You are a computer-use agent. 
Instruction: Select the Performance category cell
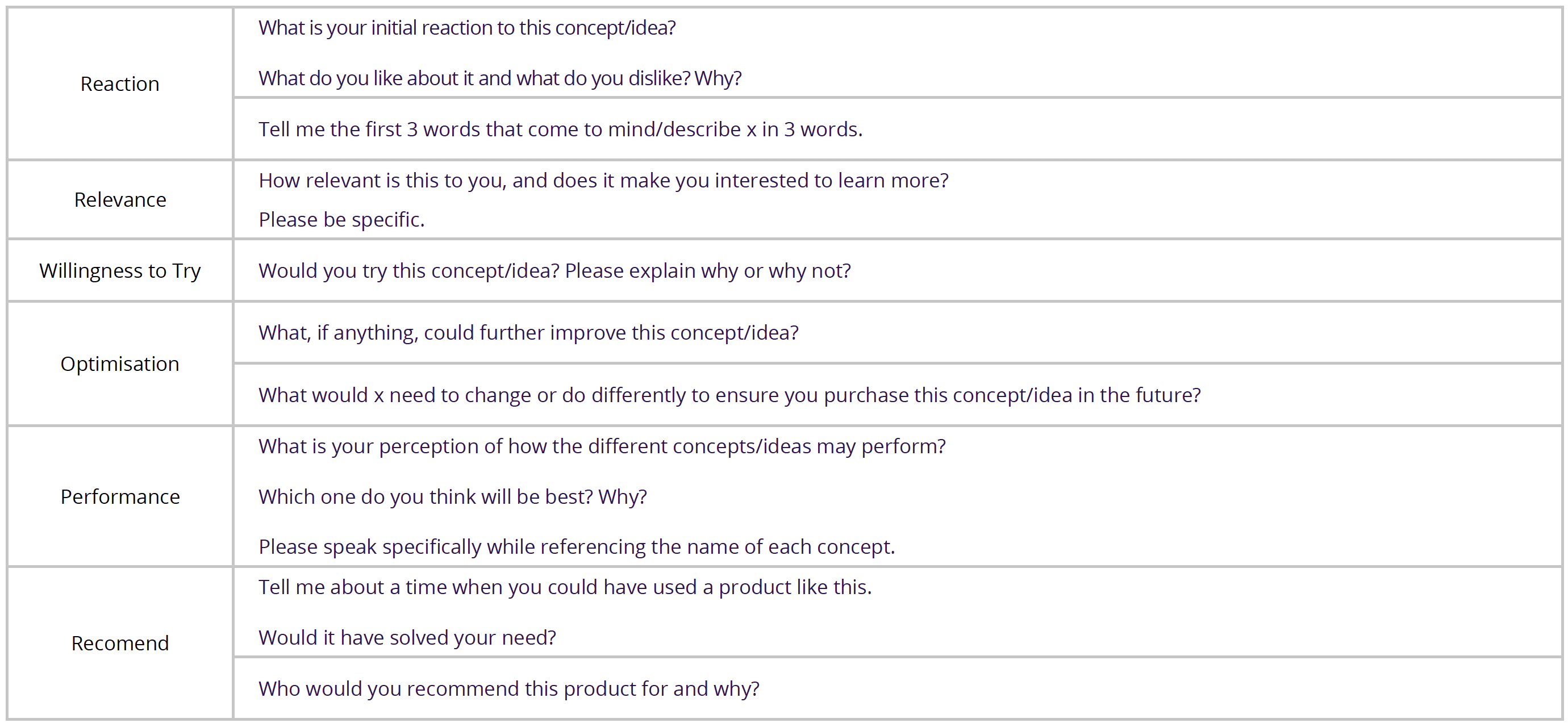point(120,496)
